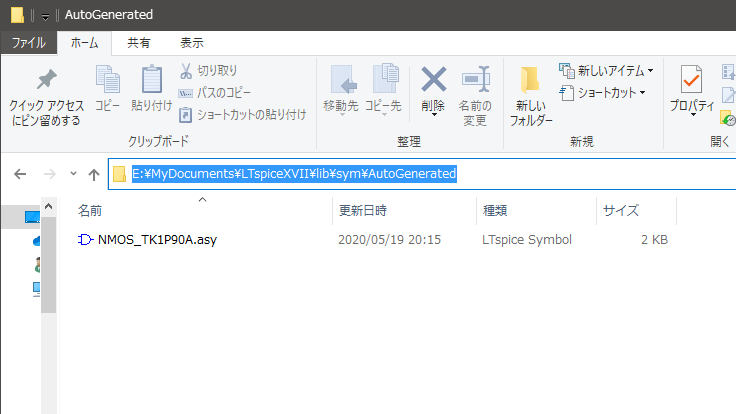The height and width of the screenshot is (414, 736).
Task: Go back with left arrow
Action: point(20,175)
